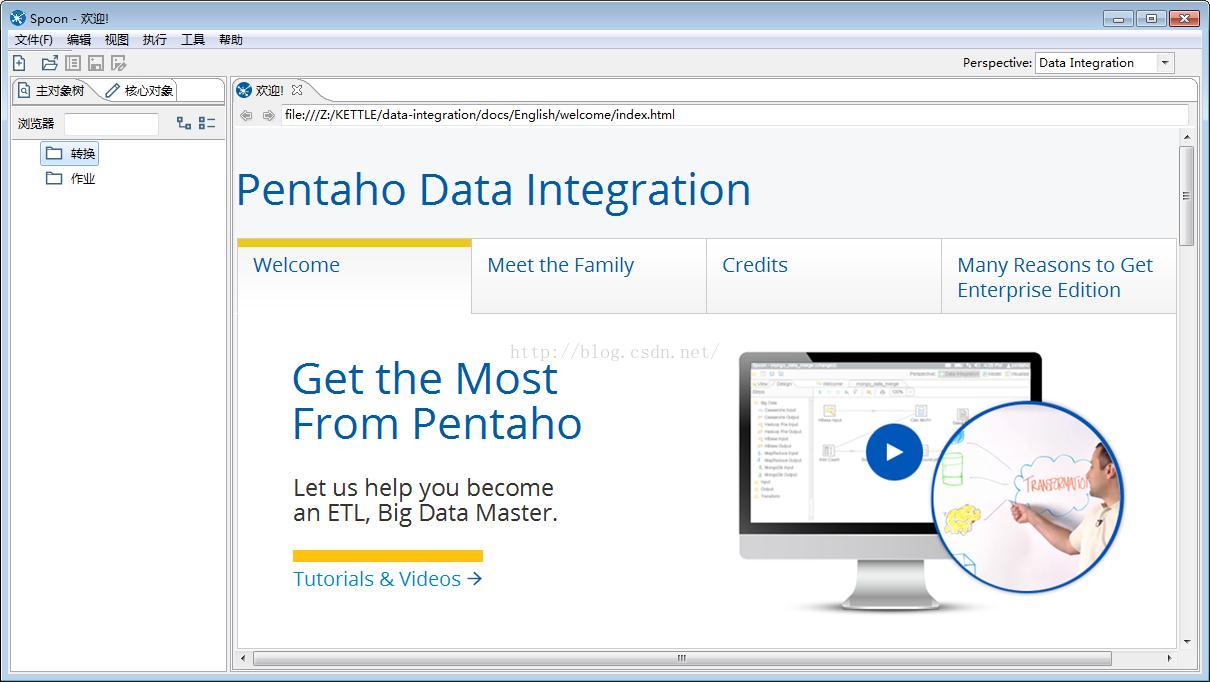Click the file URL address field
The height and width of the screenshot is (682, 1210).
click(x=734, y=115)
